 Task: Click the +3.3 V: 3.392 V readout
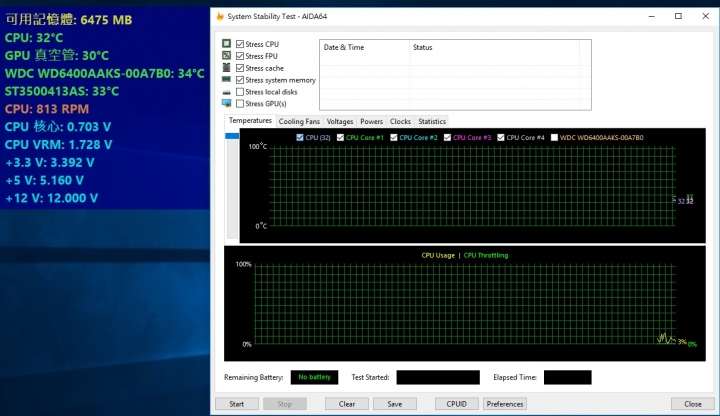(50, 163)
